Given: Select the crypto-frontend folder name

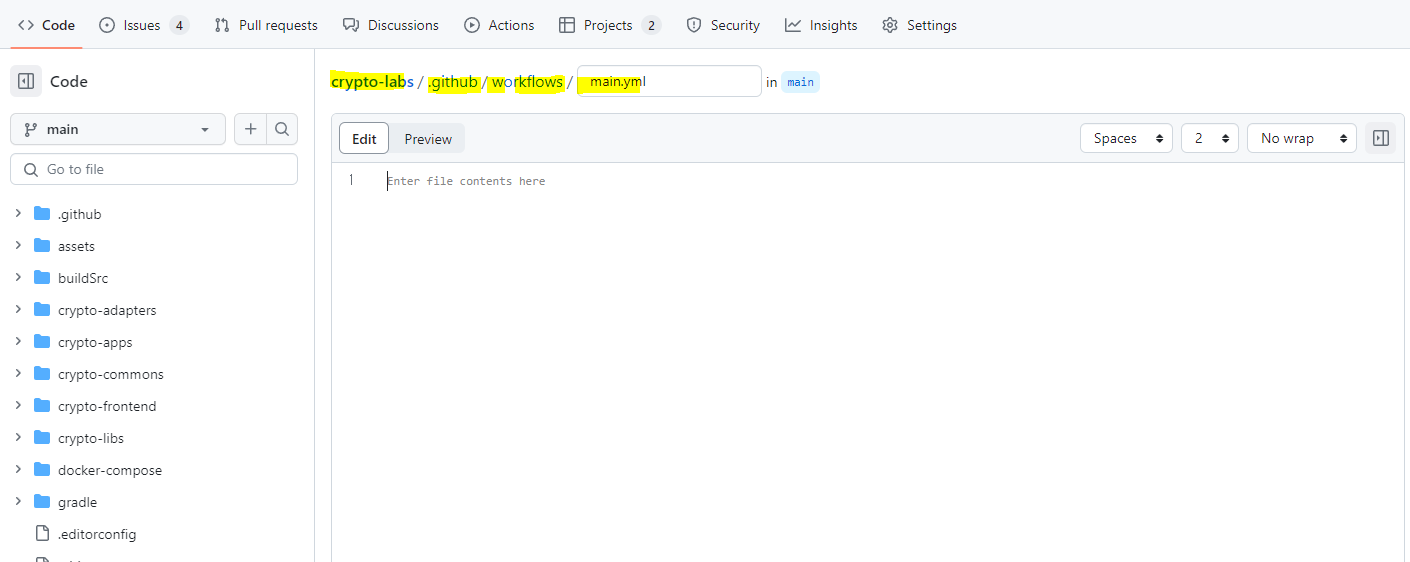Looking at the screenshot, I should 107,406.
